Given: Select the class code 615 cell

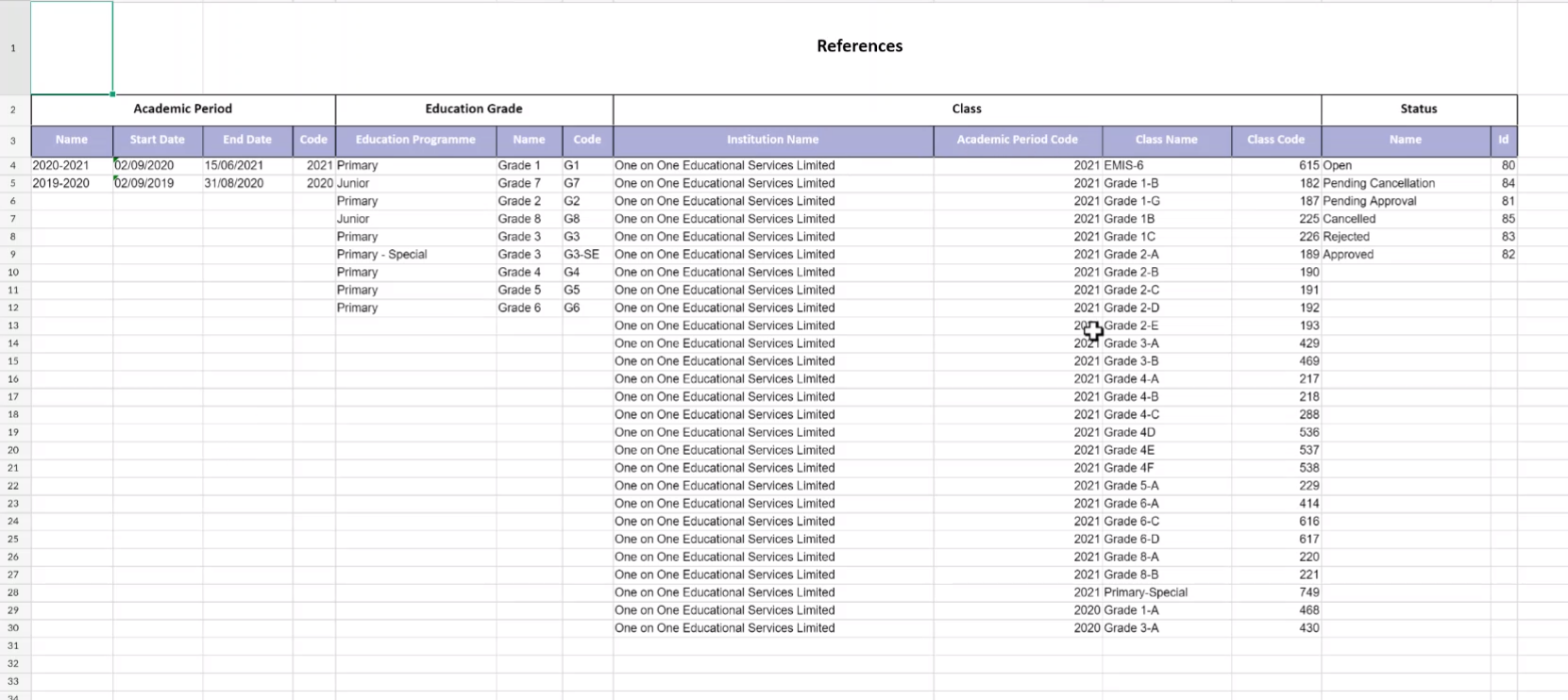Looking at the screenshot, I should point(1276,165).
